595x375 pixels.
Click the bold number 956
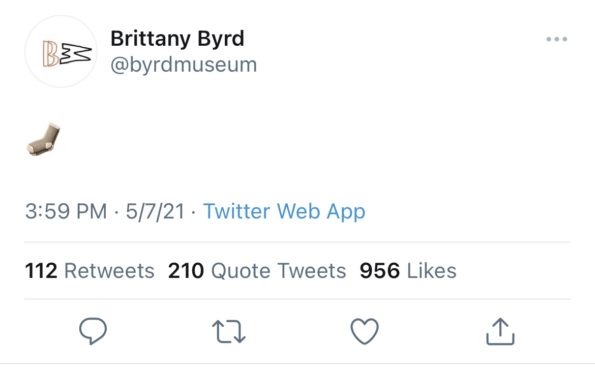[379, 271]
